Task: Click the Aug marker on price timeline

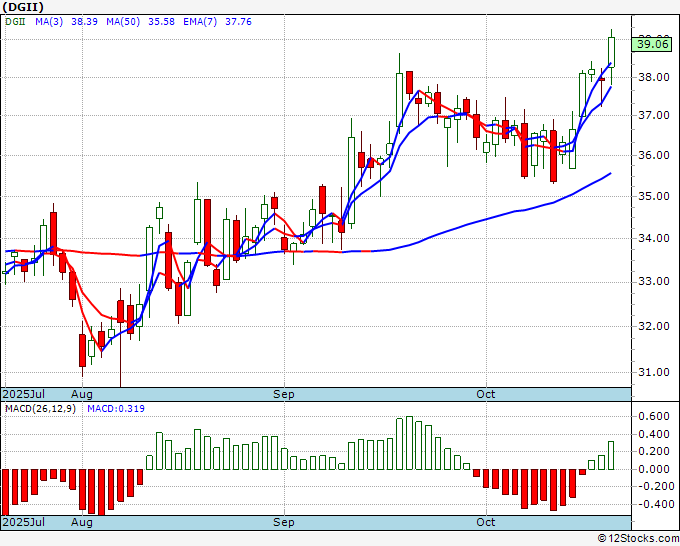Action: [82, 394]
